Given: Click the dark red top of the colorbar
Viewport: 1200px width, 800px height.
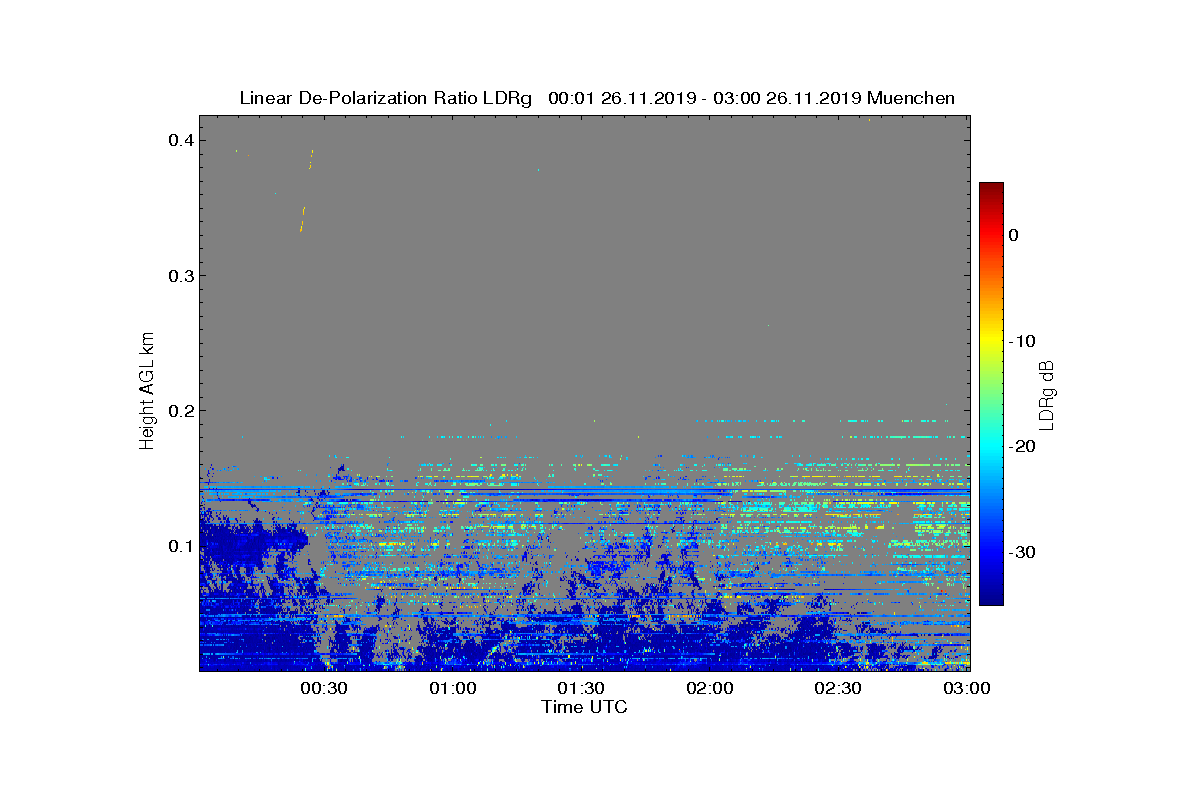Looking at the screenshot, I should point(991,192).
